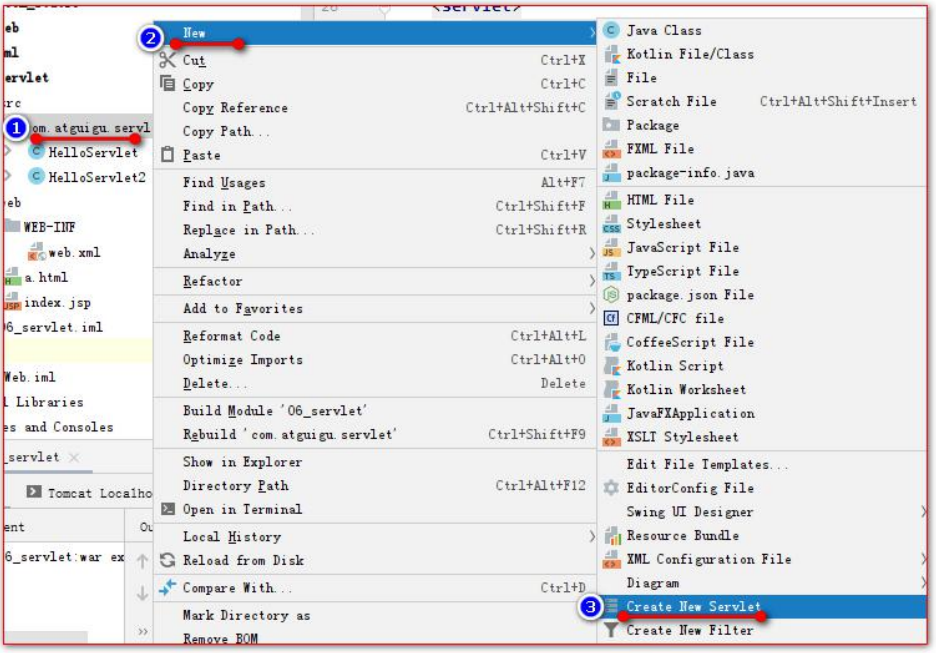Expand the Analyze submenu

[592, 254]
